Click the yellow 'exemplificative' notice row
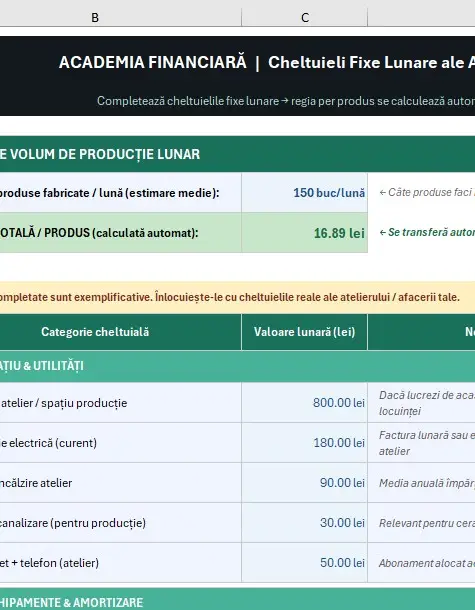 point(237,297)
